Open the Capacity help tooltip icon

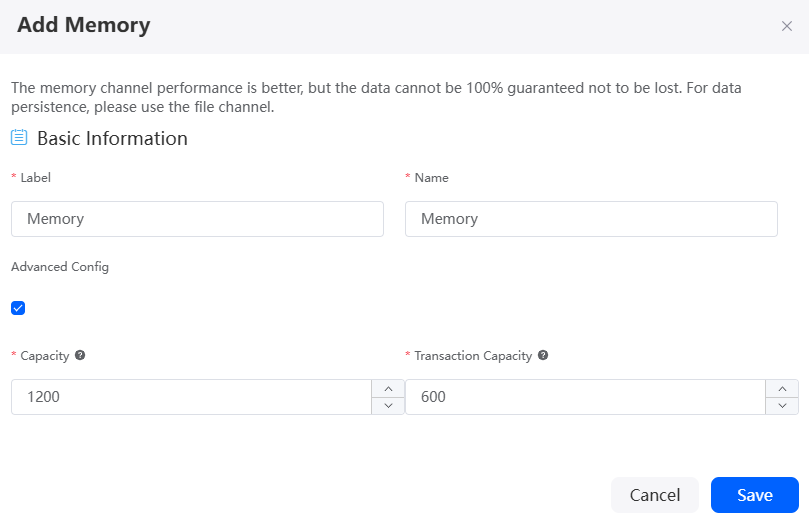[80, 355]
